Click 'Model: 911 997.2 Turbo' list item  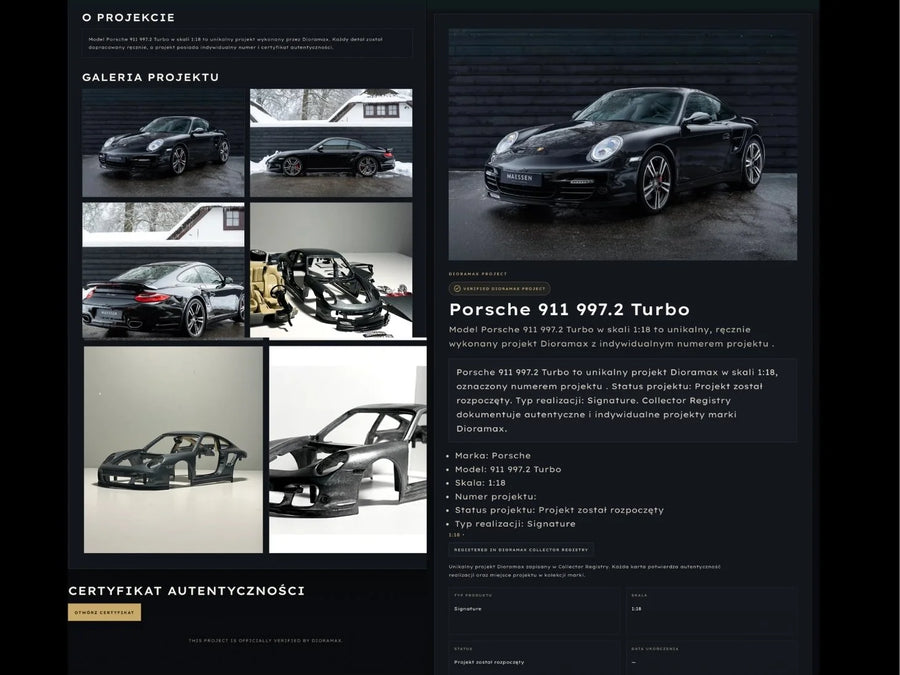pyautogui.click(x=508, y=470)
